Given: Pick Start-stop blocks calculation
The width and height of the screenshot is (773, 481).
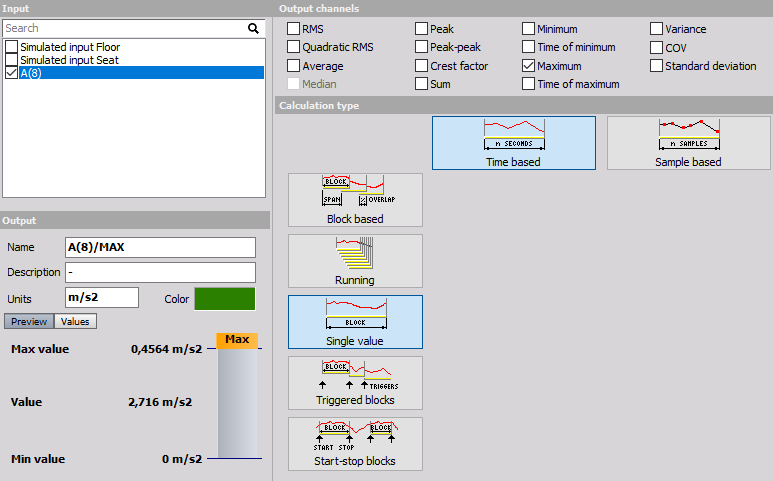Looking at the screenshot, I should click(x=355, y=444).
